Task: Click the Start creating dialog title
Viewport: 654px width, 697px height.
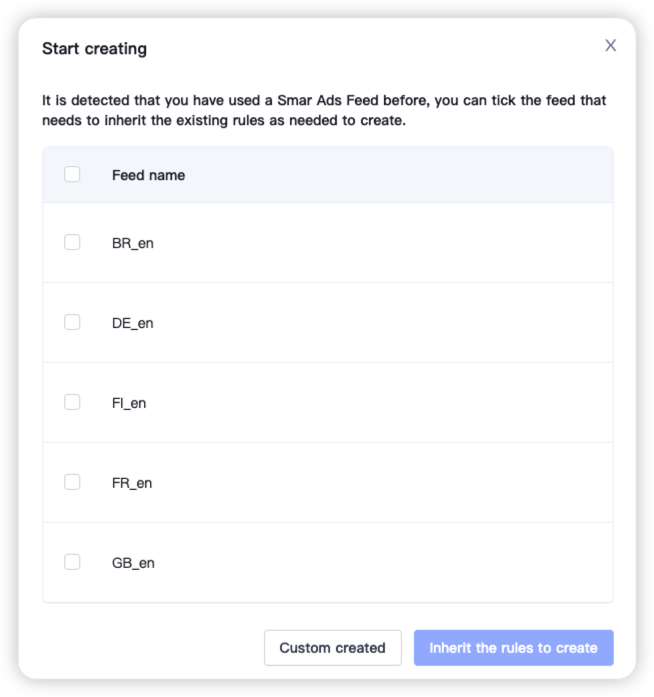Action: pos(94,48)
